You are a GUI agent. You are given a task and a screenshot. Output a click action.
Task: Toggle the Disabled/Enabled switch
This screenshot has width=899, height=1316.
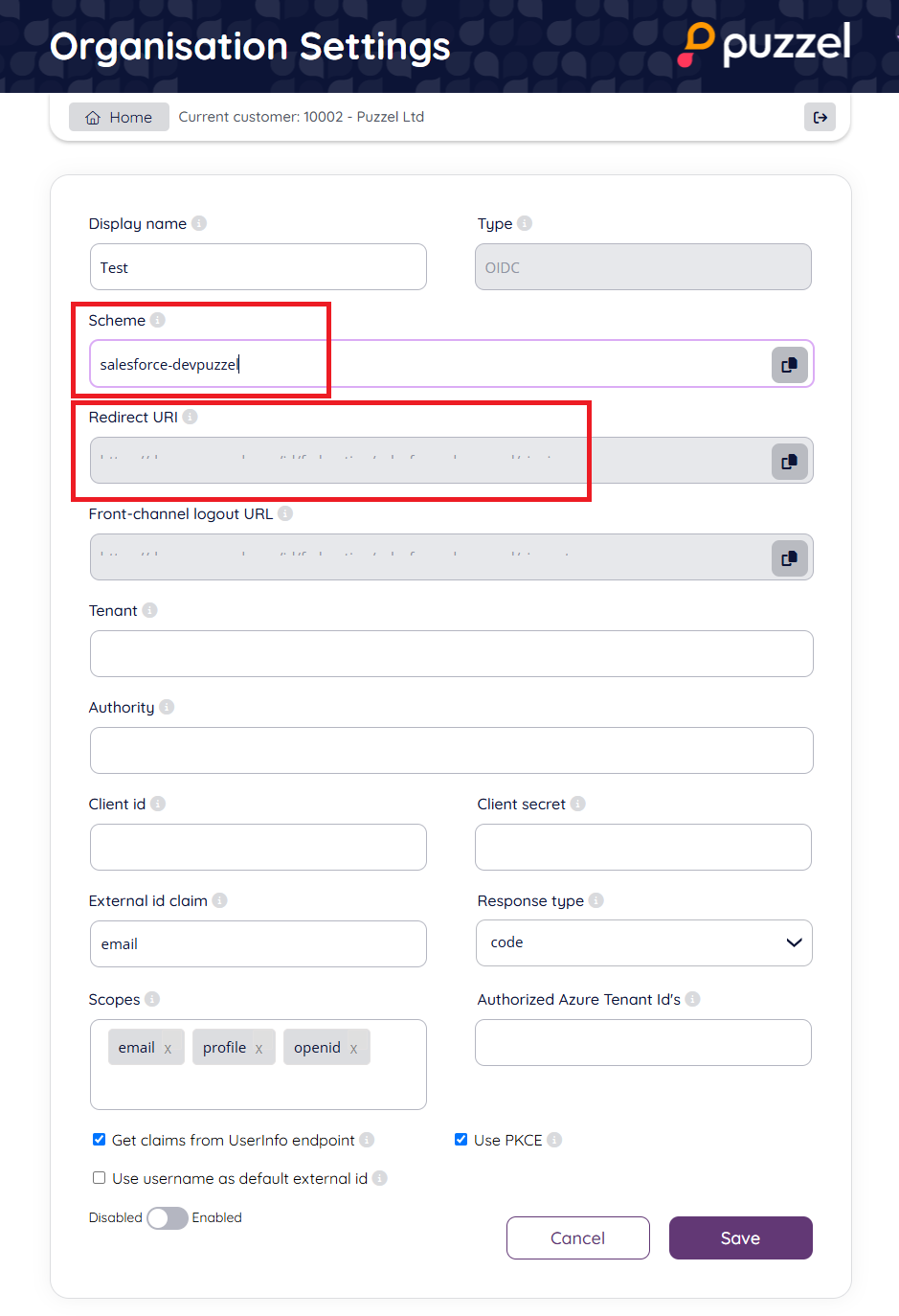pos(168,1217)
